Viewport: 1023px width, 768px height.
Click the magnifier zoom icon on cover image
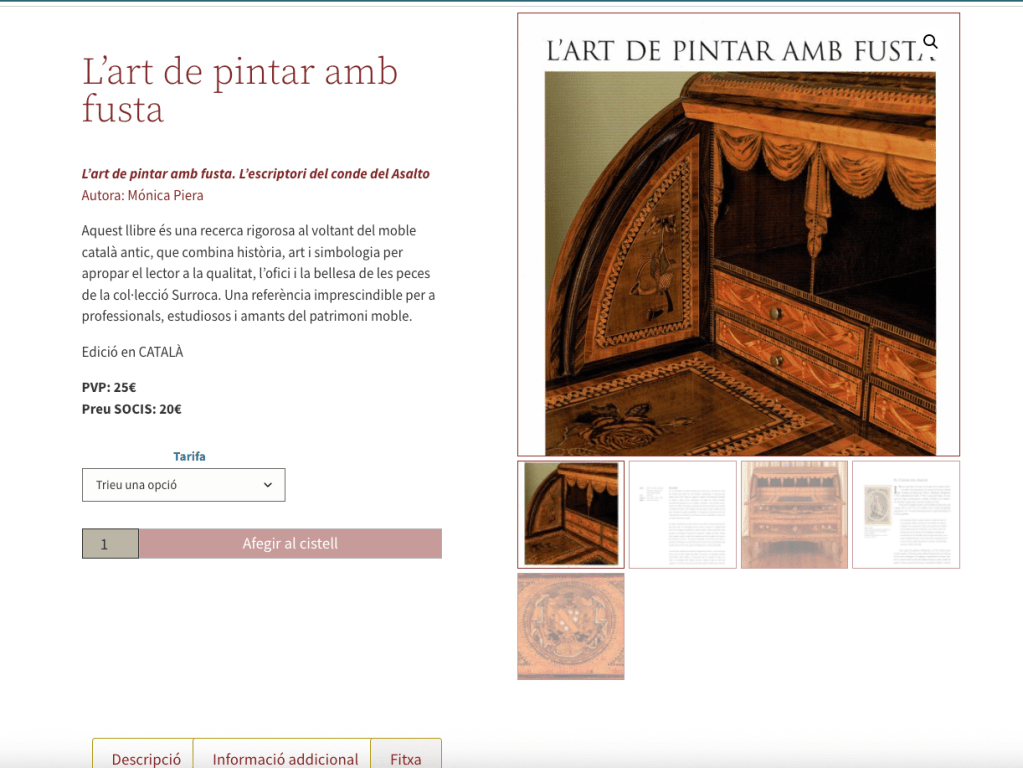tap(930, 42)
